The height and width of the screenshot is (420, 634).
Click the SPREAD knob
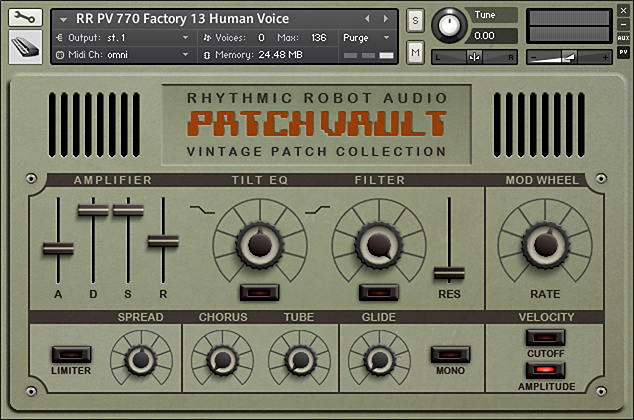point(141,359)
